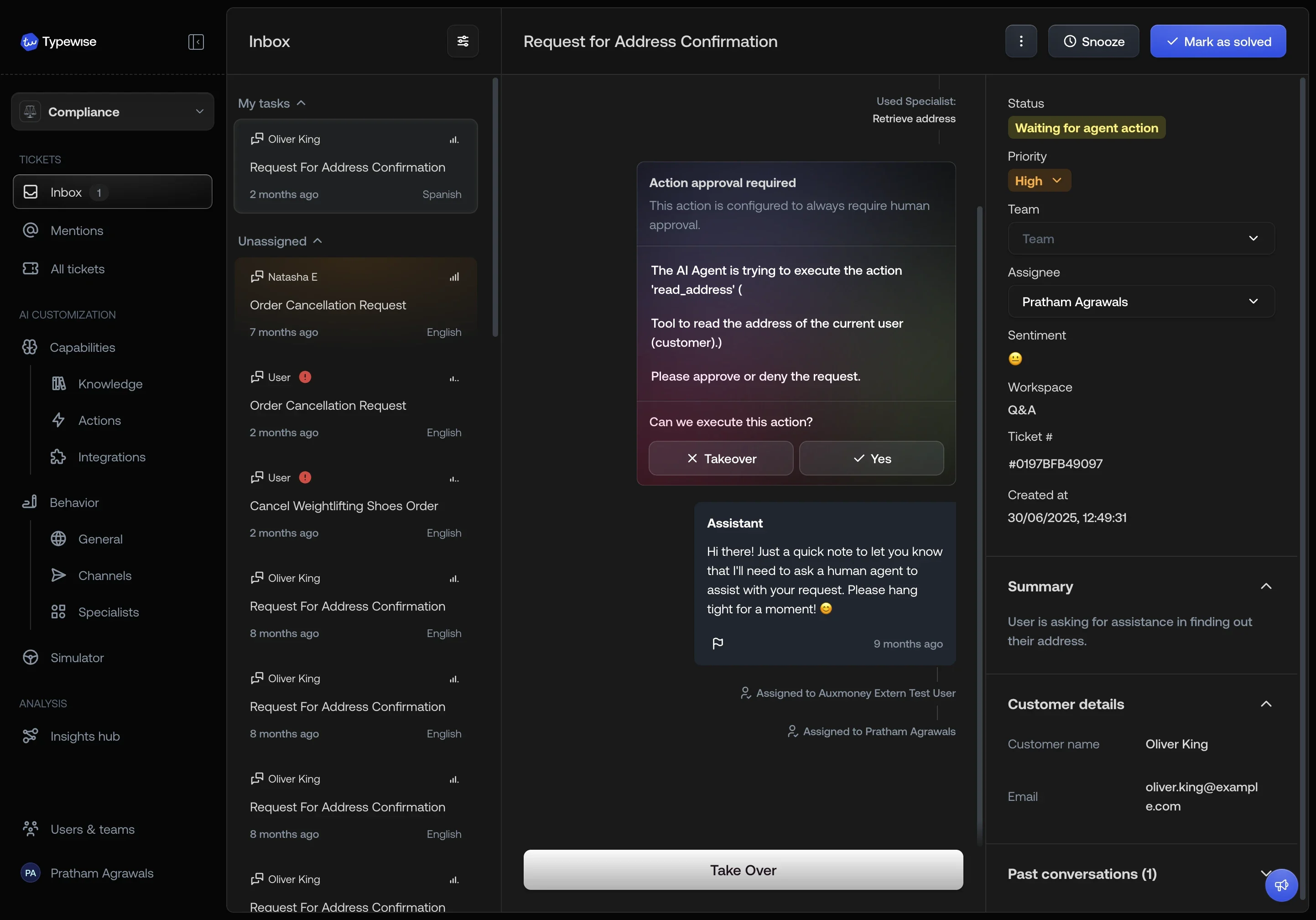Collapse the Unassigned section
The height and width of the screenshot is (920, 1316).
[x=280, y=241]
